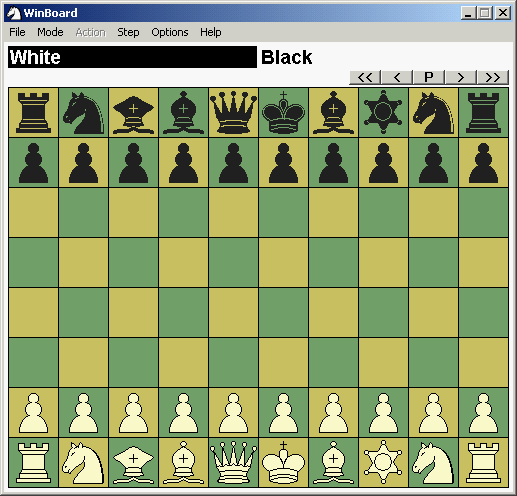Pick the white pawn on the d-file
The height and width of the screenshot is (496, 517).
tap(183, 413)
